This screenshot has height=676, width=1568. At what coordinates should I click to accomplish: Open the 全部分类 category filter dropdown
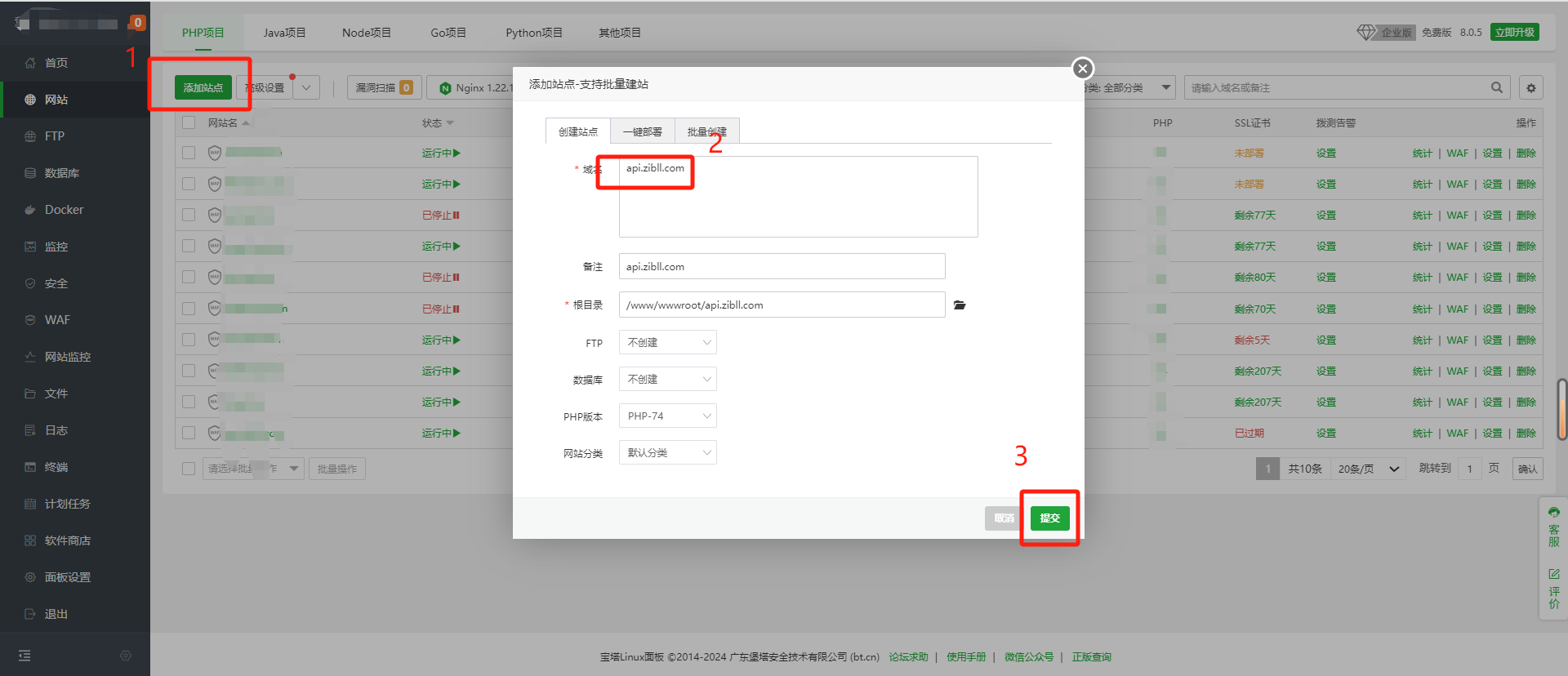pos(1129,87)
